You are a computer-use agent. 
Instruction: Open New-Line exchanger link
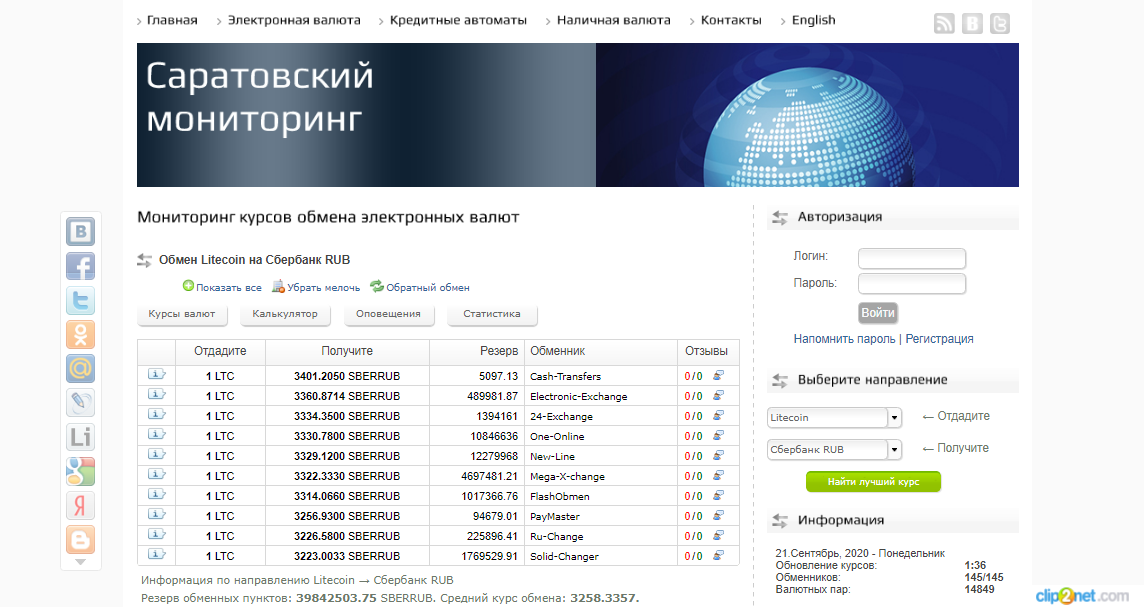(x=552, y=456)
